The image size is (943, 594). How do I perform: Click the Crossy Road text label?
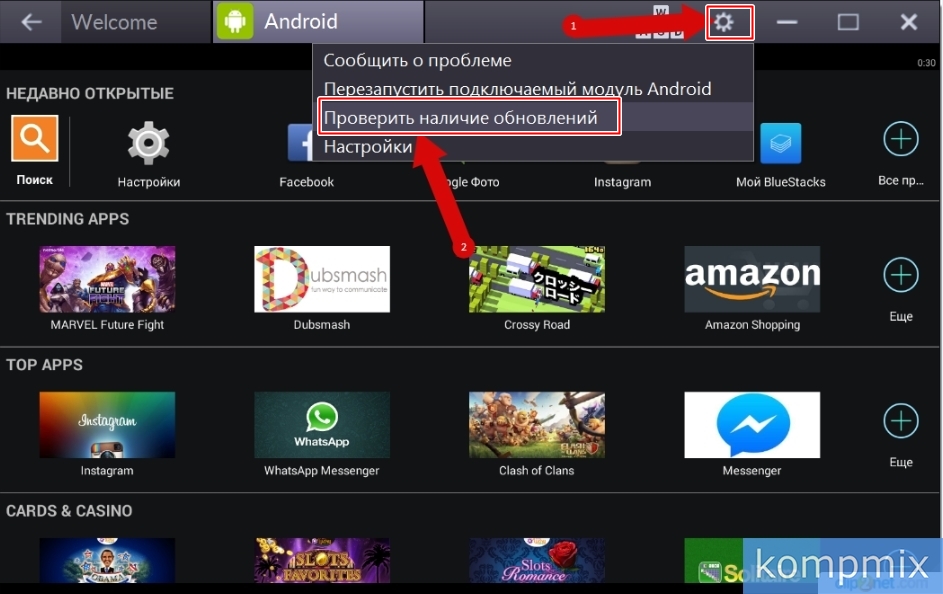[536, 325]
